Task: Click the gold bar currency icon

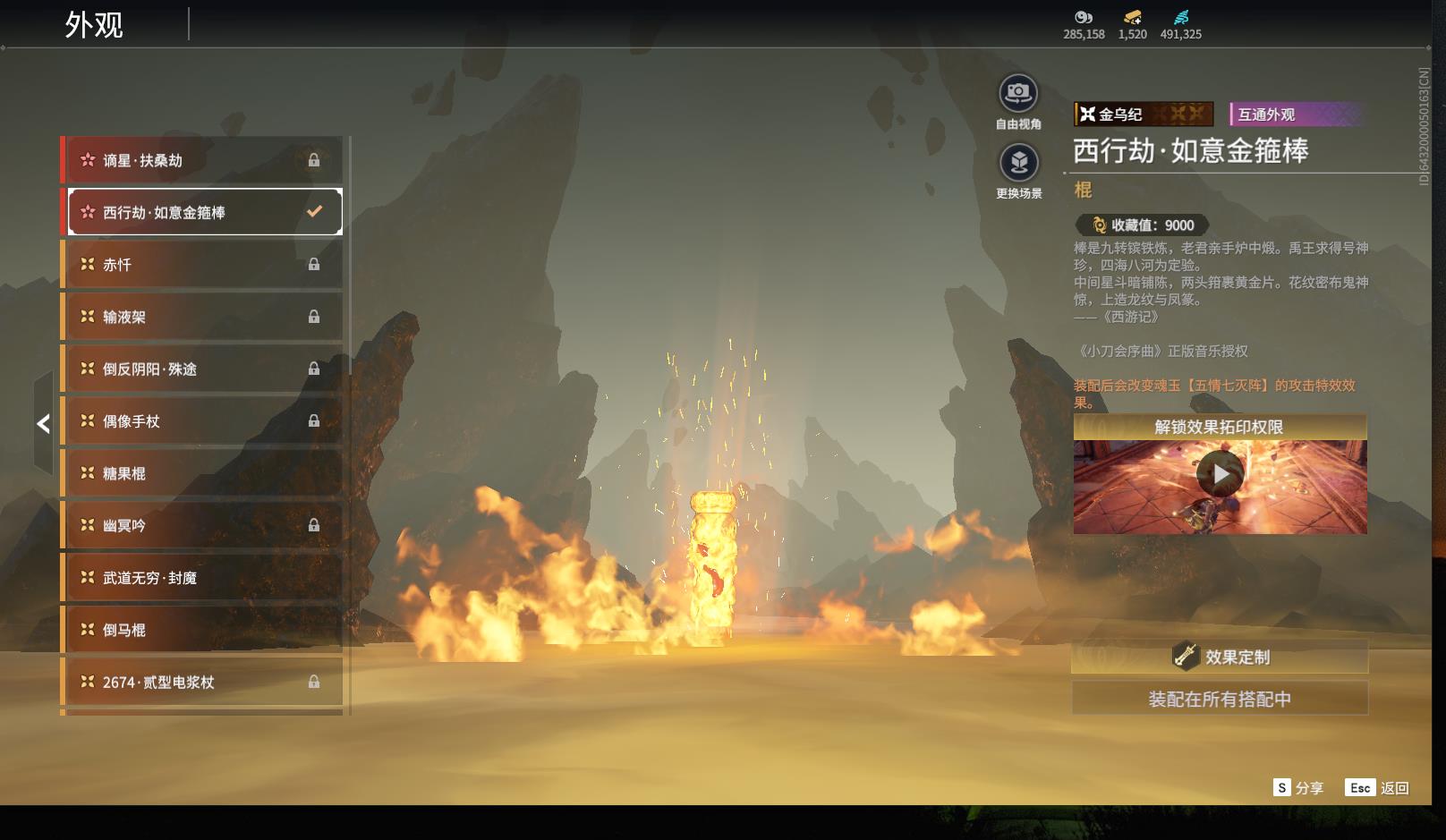Action: point(1132,17)
